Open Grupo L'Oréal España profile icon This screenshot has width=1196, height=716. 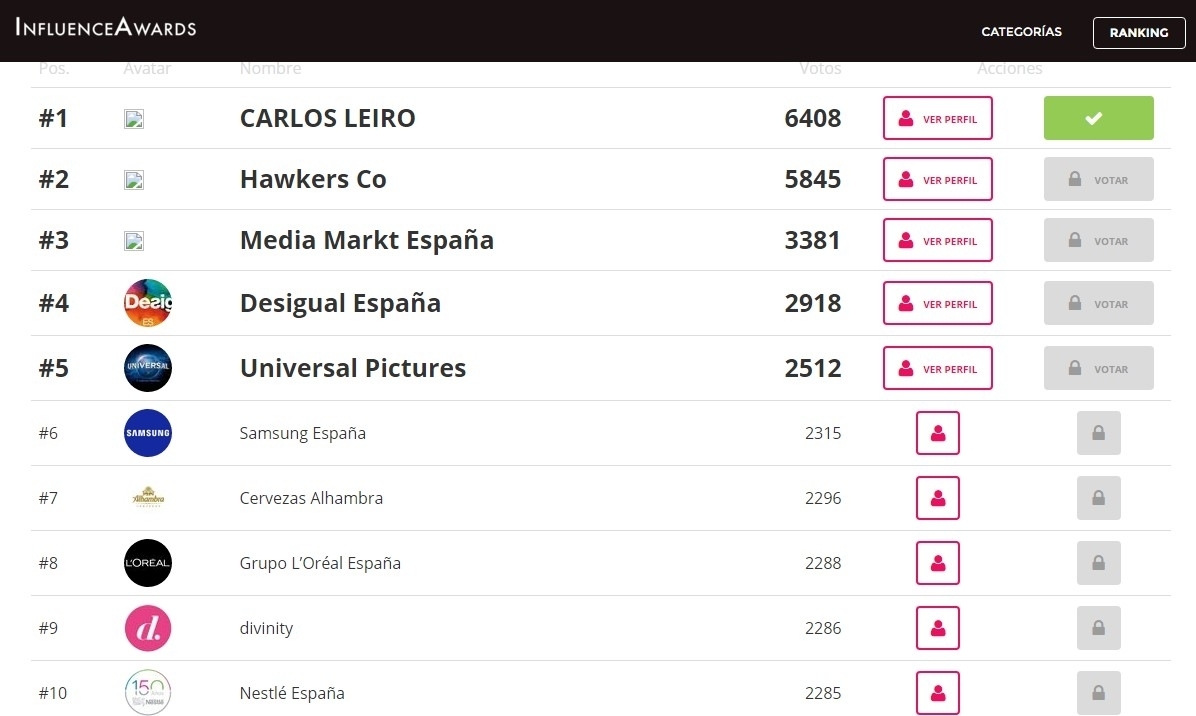tap(937, 563)
